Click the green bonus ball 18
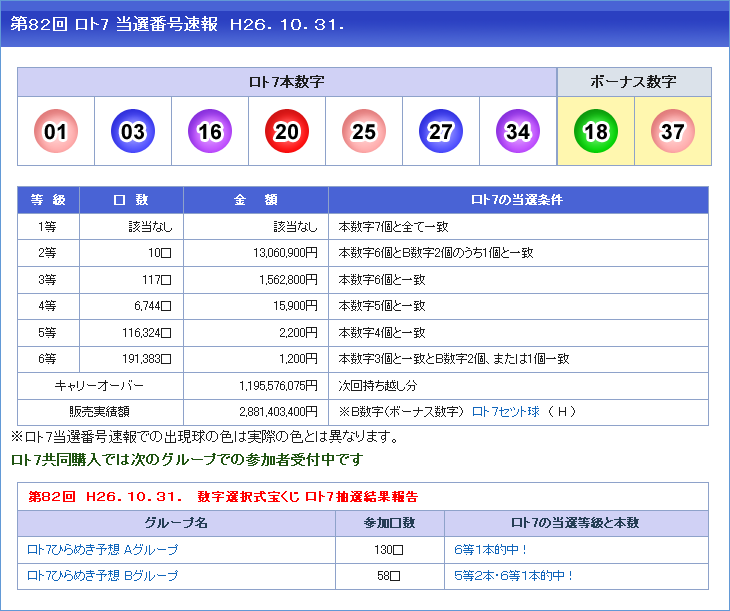 (596, 131)
